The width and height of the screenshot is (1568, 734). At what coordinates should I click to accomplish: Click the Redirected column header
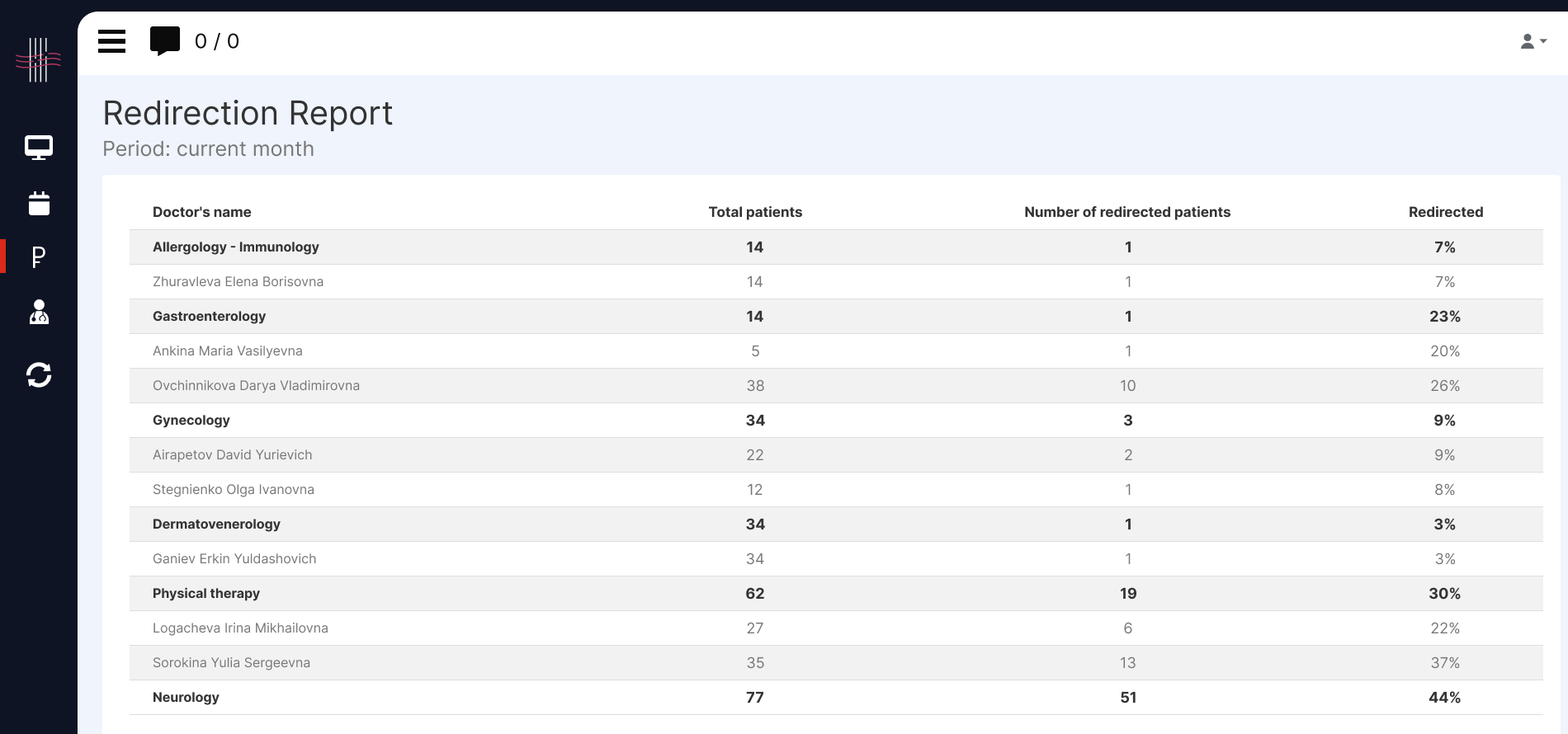[x=1445, y=212]
